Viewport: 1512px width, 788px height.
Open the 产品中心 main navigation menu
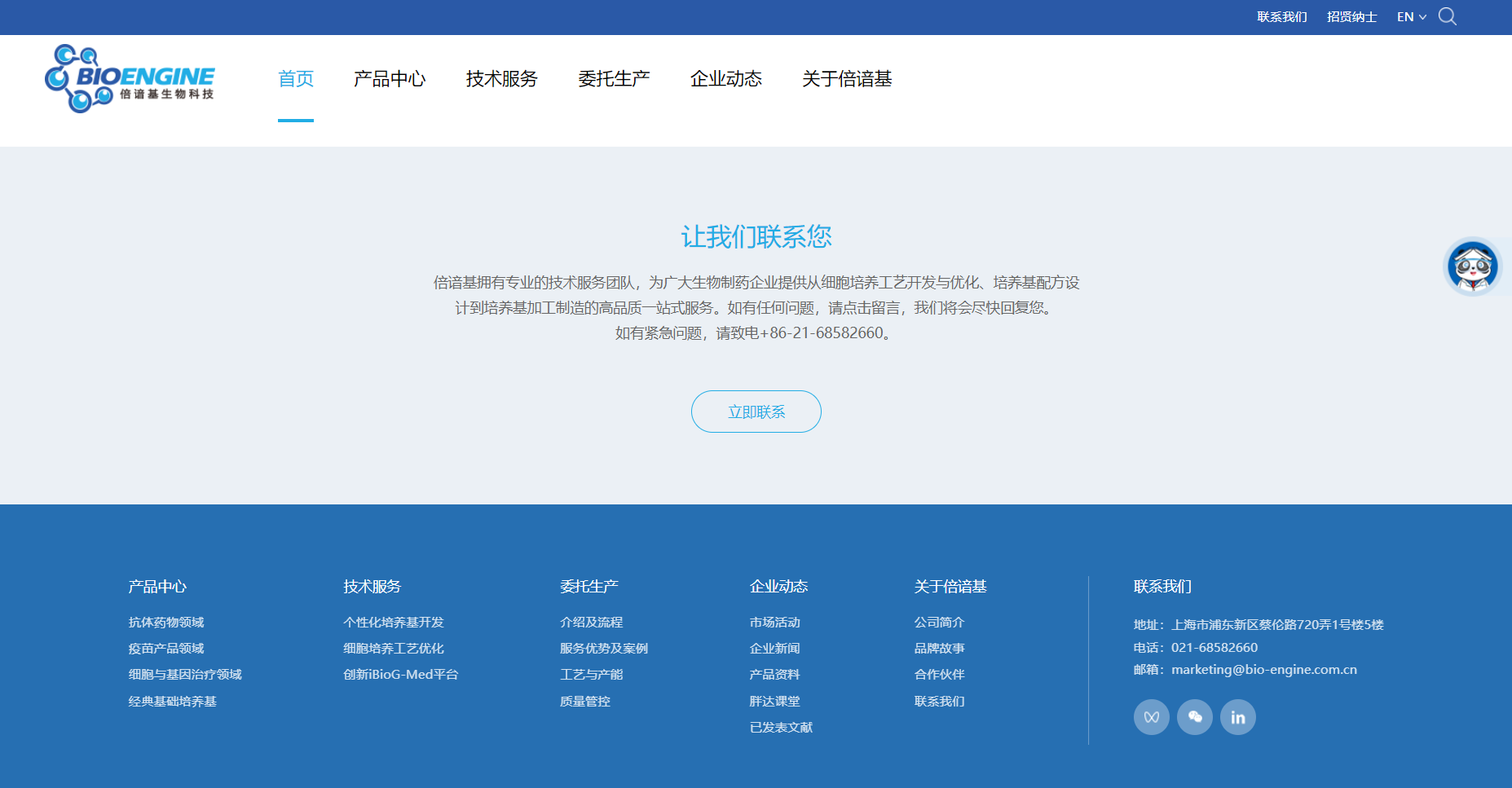click(x=390, y=79)
